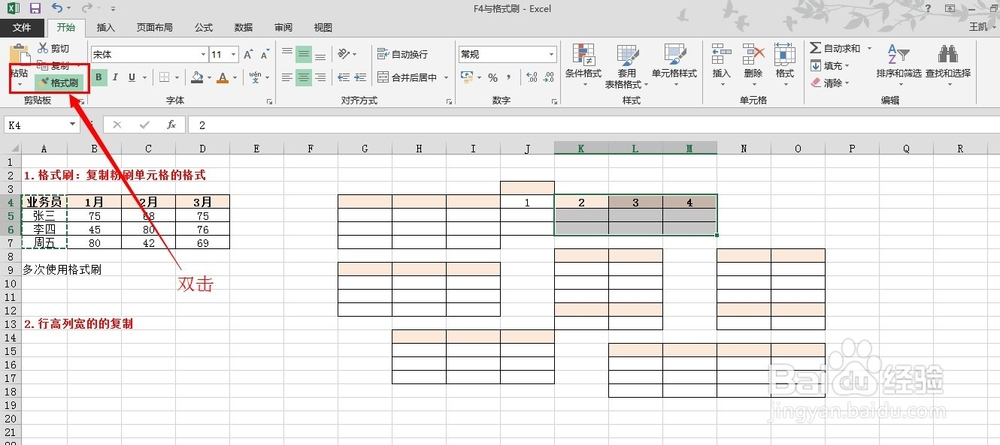Open the clipboard group dialog launcher
1000x445 pixels.
pyautogui.click(x=82, y=101)
